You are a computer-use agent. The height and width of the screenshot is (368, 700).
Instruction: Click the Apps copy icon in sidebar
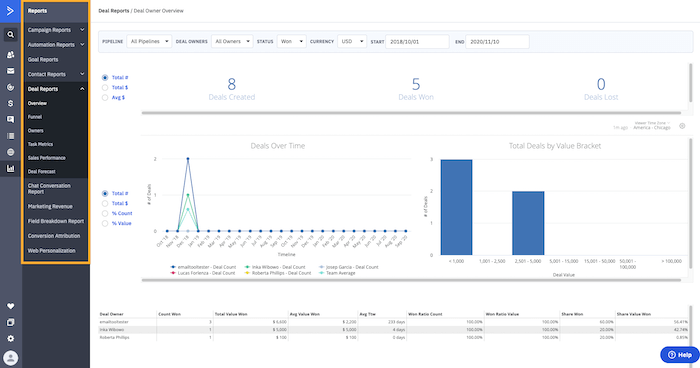click(11, 322)
